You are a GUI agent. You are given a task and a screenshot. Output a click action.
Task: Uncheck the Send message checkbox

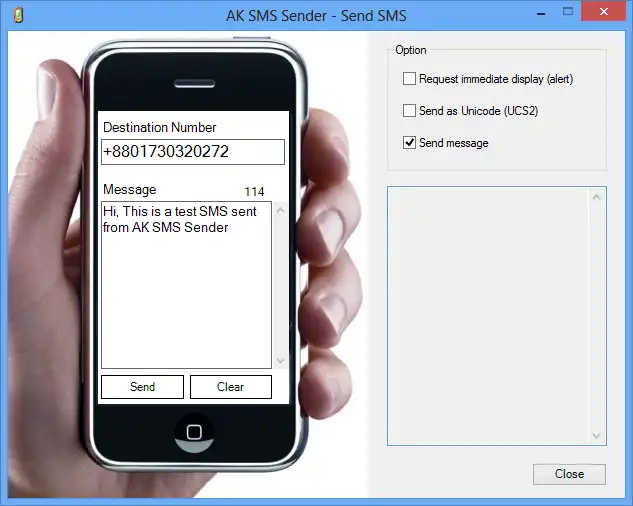409,143
